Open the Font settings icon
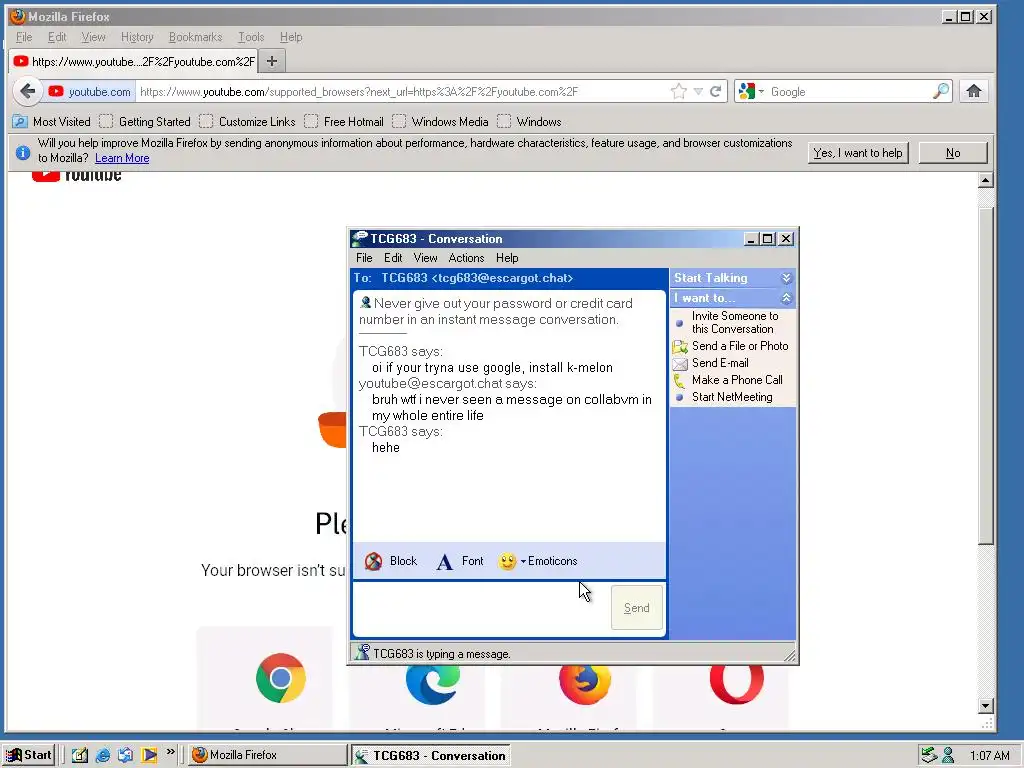1024x768 pixels. pyautogui.click(x=444, y=561)
